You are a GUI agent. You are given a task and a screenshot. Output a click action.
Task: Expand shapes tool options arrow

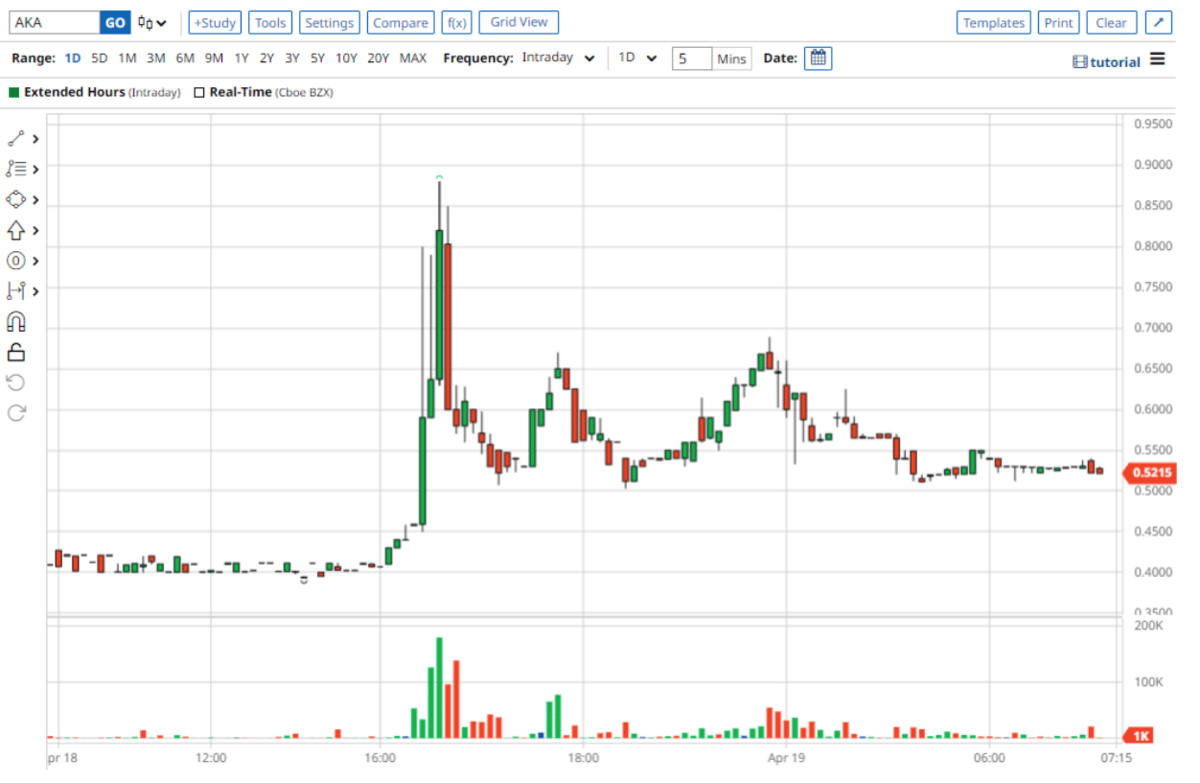pos(36,200)
